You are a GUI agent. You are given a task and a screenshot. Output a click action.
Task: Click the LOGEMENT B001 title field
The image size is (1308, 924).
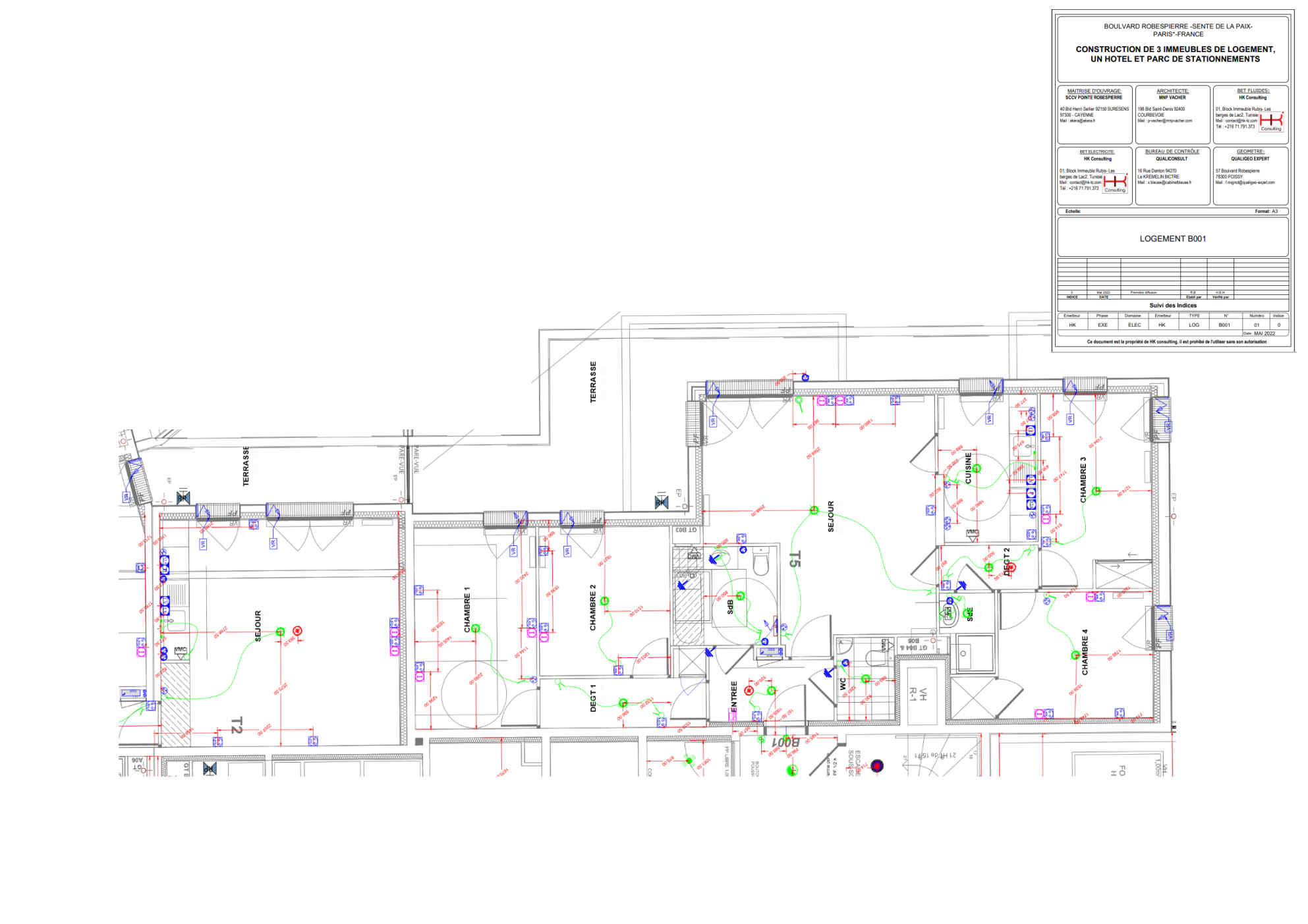1172,238
